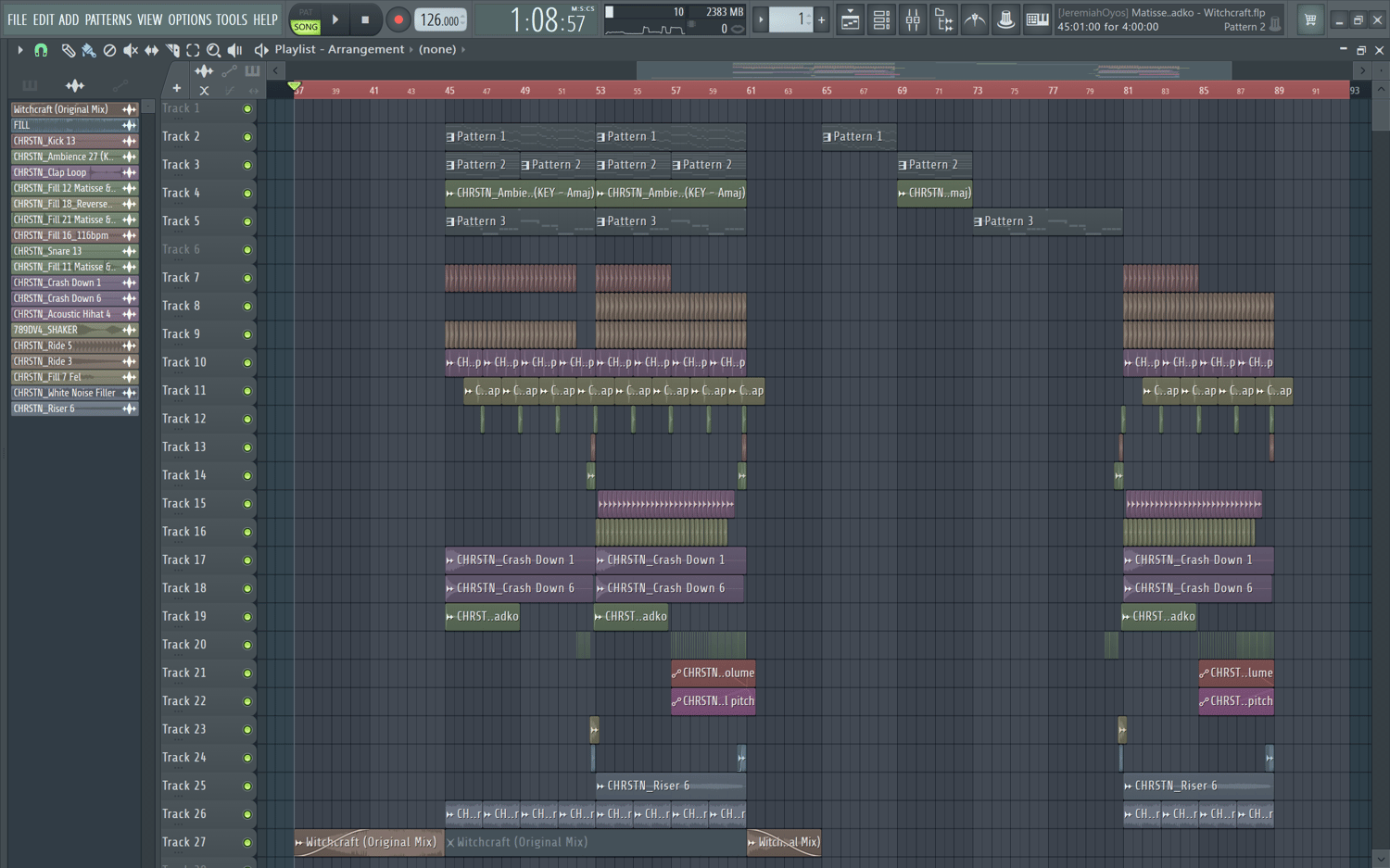1390x868 pixels.
Task: Click the plugin hat icon in toolbar
Action: click(1005, 19)
